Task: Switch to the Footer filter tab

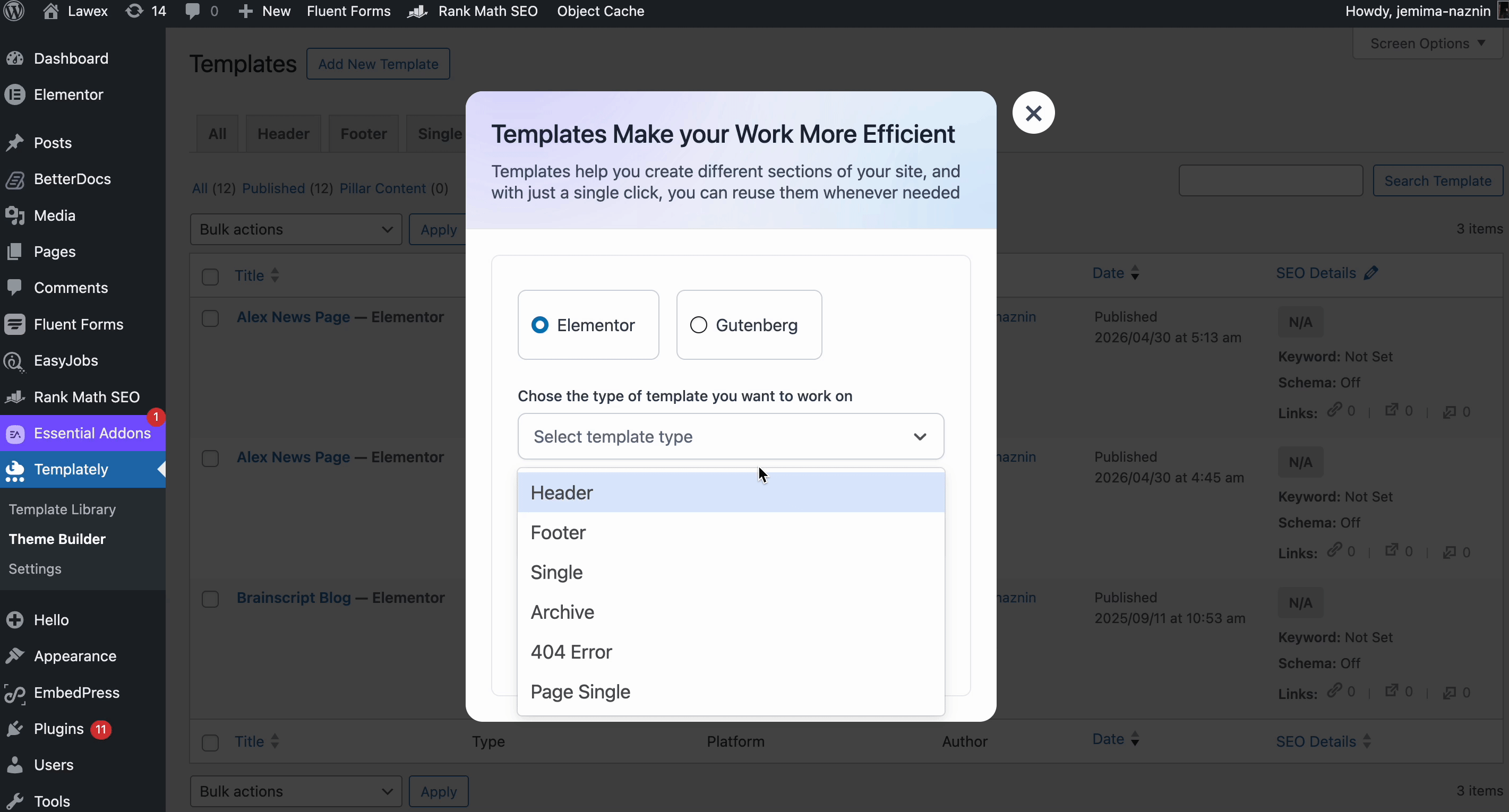Action: tap(363, 134)
